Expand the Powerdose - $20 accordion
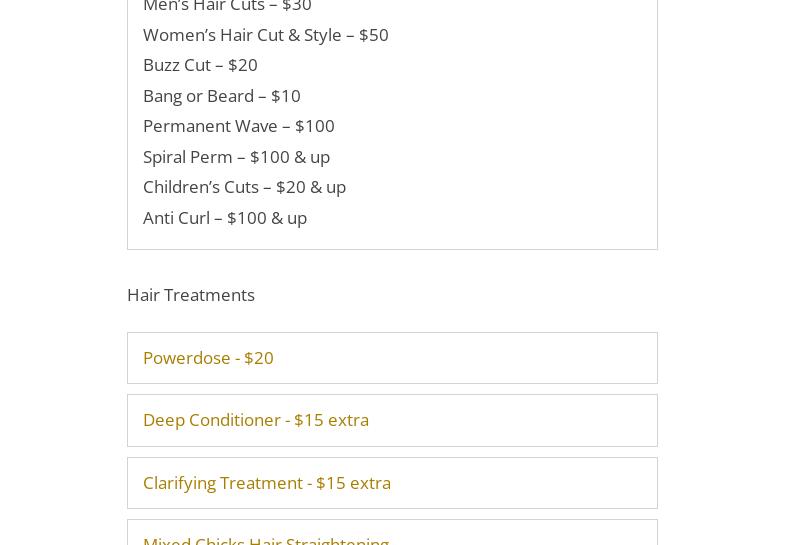The width and height of the screenshot is (785, 545). coord(392,358)
